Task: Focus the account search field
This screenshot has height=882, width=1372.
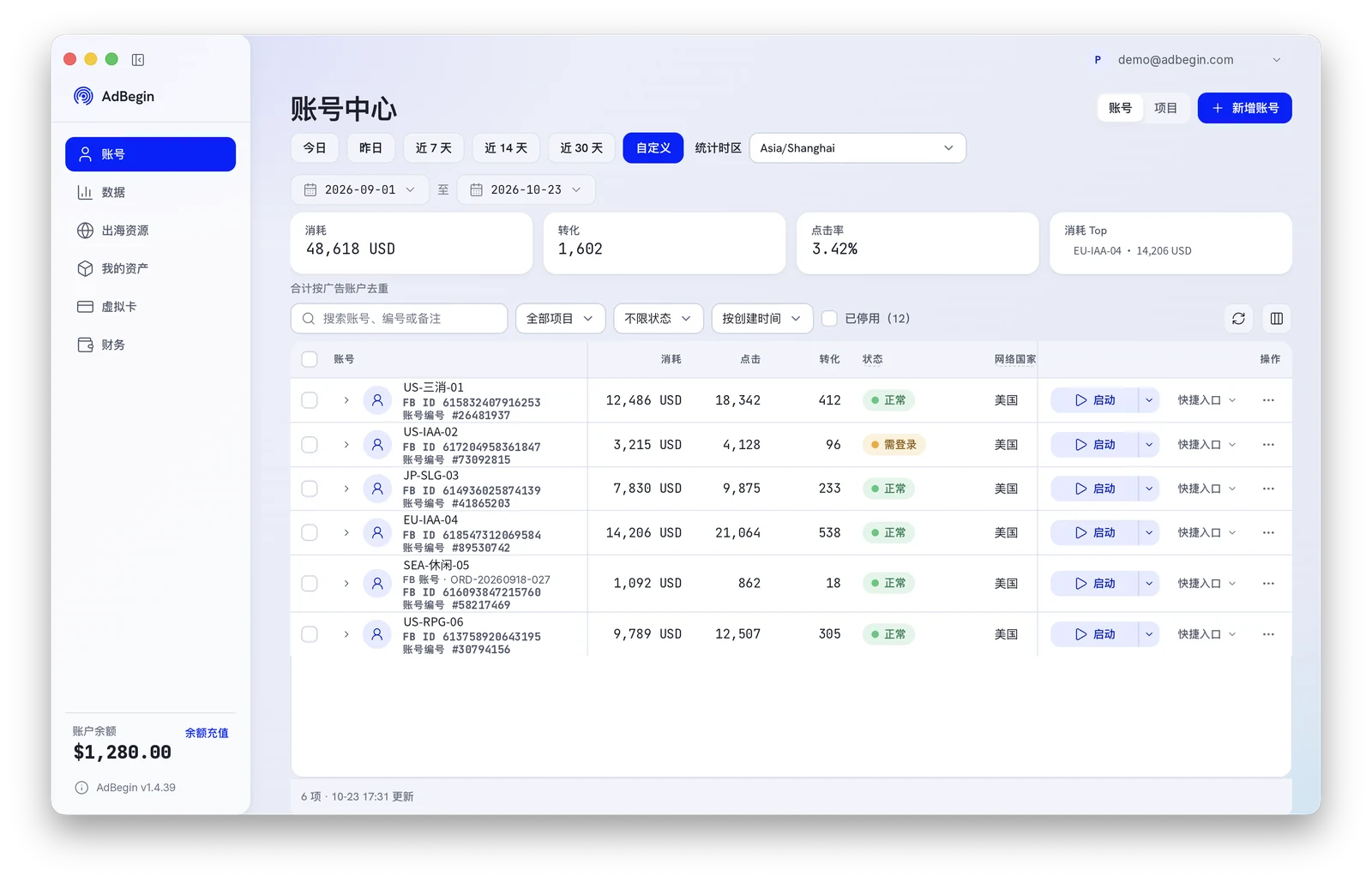Action: tap(400, 318)
